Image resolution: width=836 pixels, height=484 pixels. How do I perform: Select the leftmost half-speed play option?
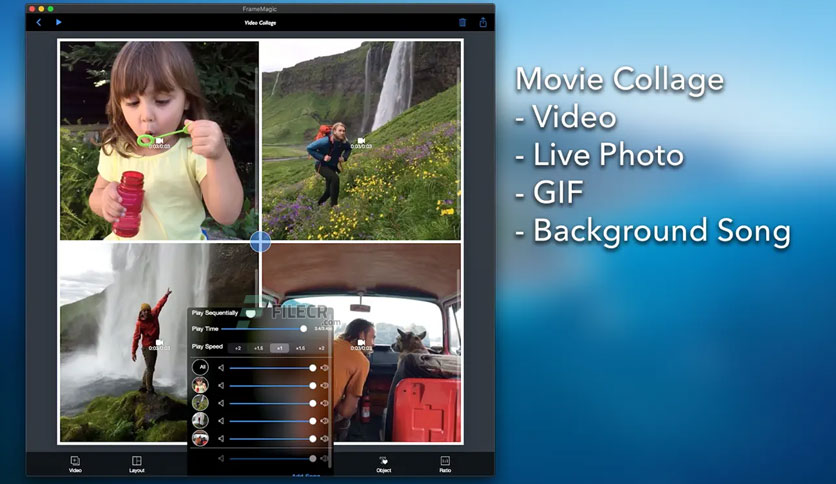[238, 348]
